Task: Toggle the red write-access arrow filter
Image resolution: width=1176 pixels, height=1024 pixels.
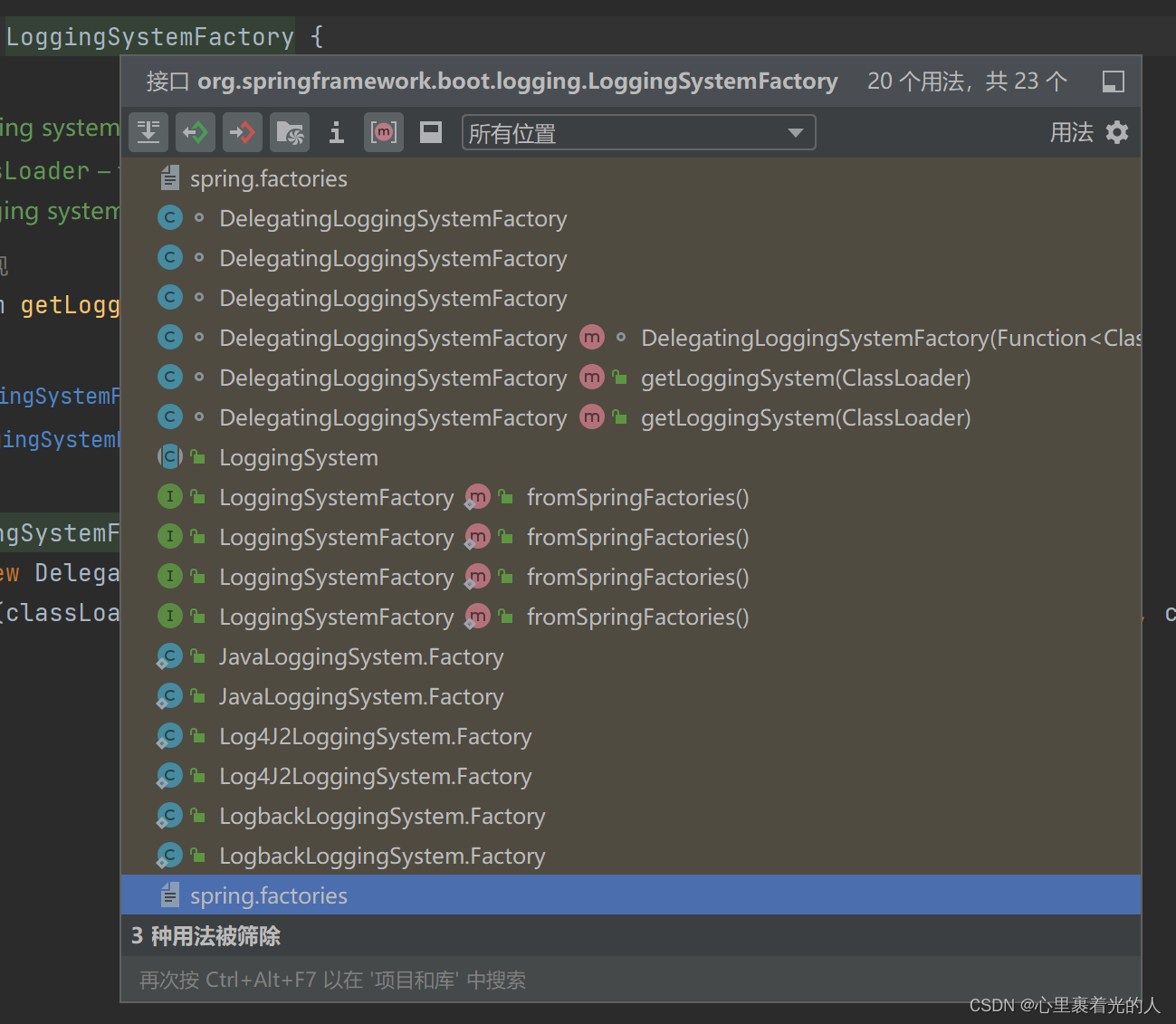Action: point(243,132)
